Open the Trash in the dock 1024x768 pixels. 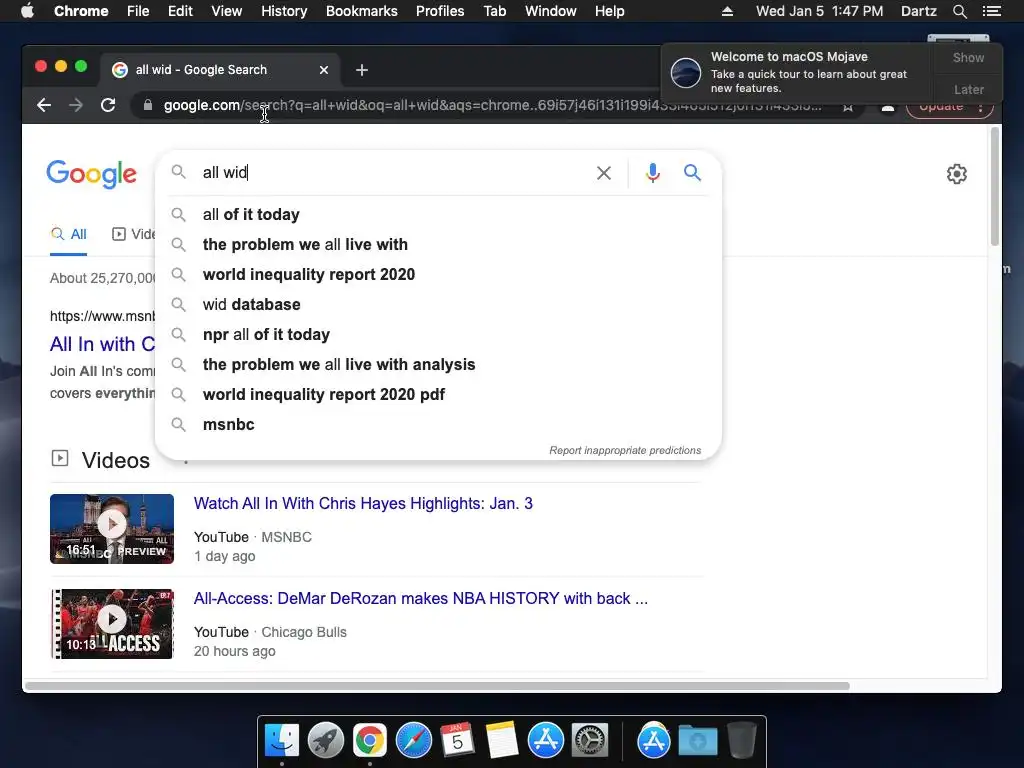point(742,741)
